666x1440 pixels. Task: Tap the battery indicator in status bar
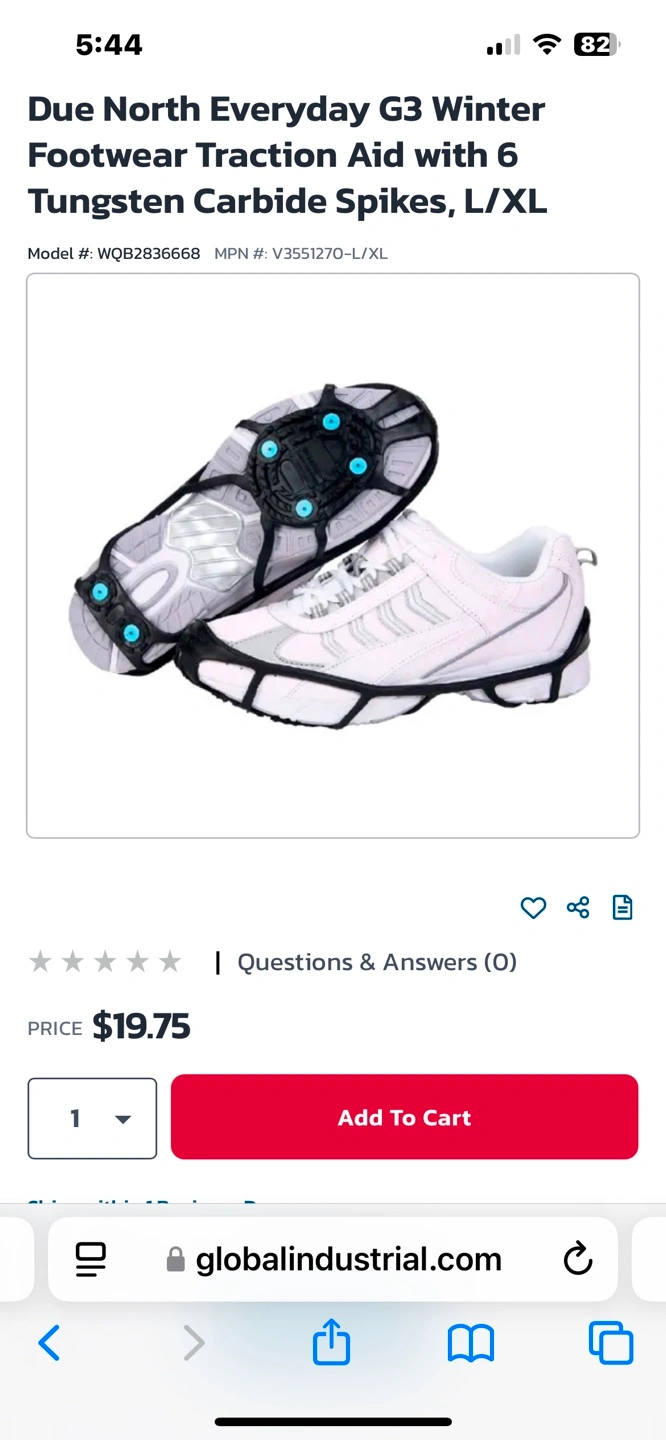596,44
